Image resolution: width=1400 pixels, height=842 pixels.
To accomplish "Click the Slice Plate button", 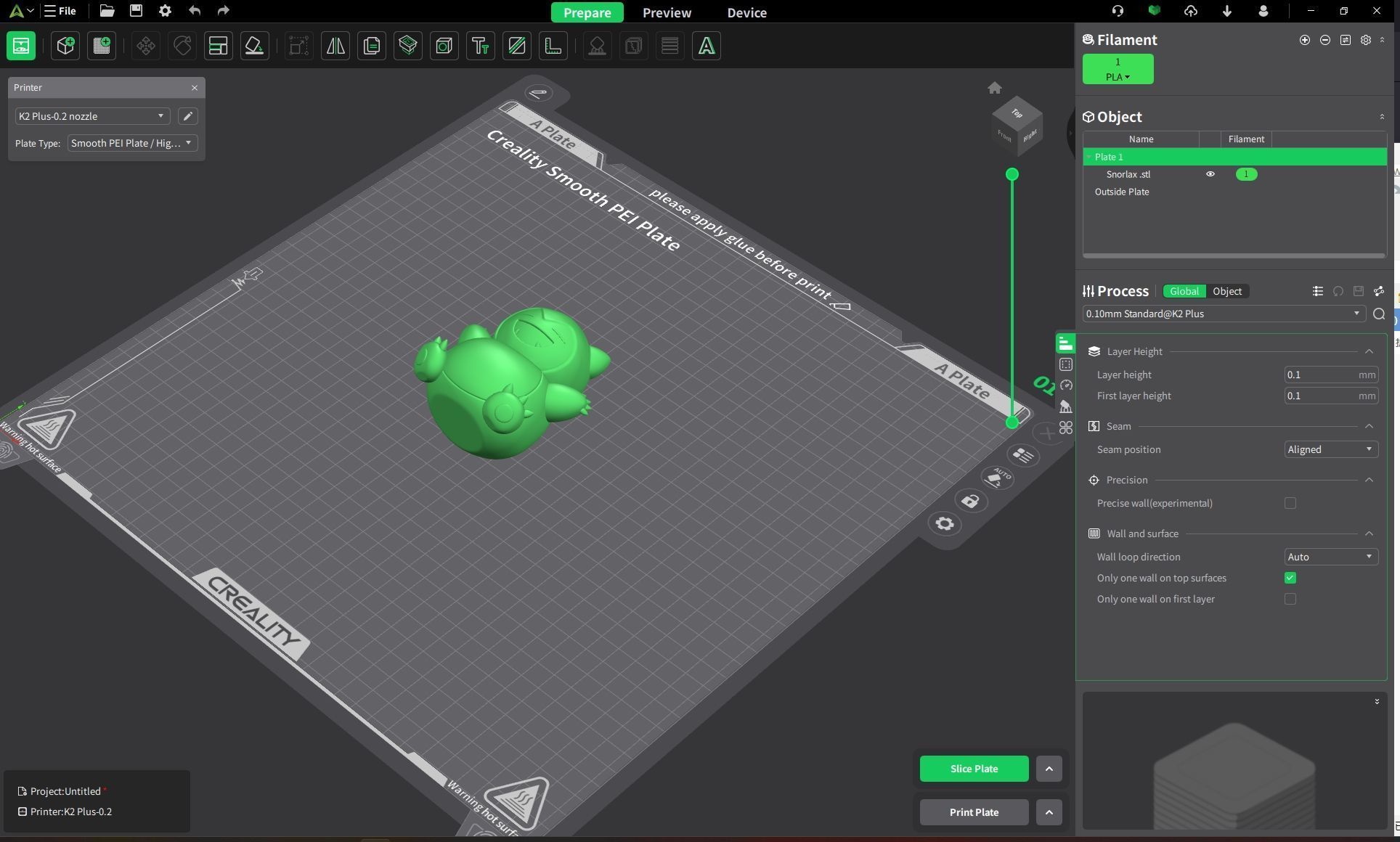I will [x=974, y=769].
